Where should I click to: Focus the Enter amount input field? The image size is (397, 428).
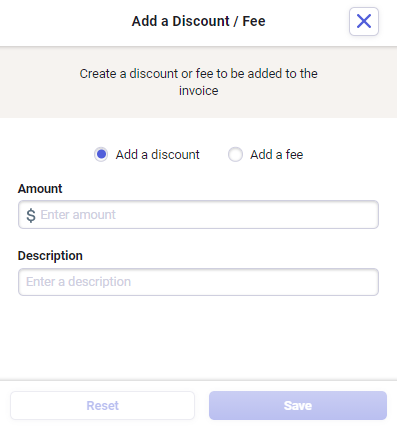click(x=198, y=215)
